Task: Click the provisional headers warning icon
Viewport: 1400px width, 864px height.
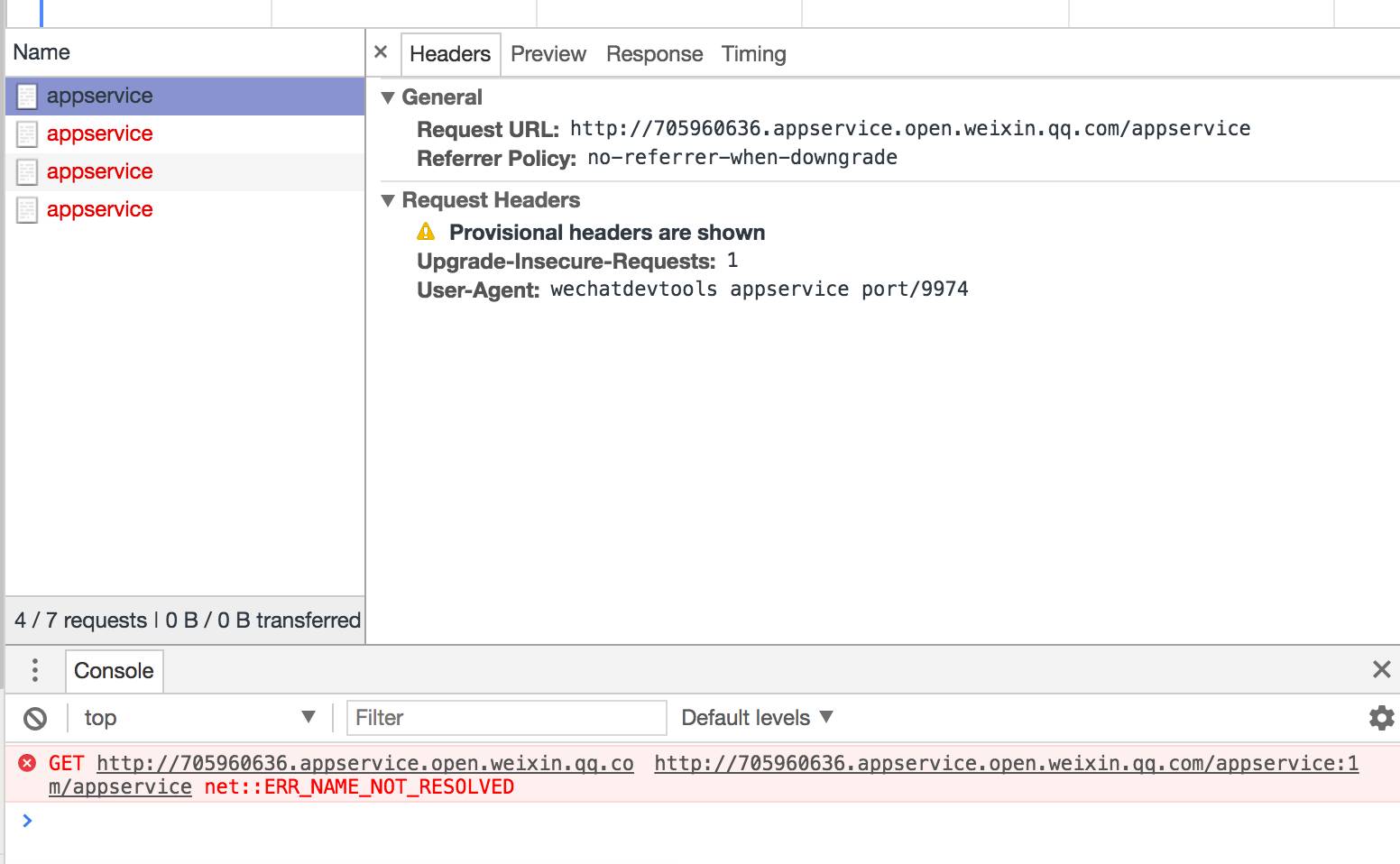Action: pyautogui.click(x=426, y=233)
